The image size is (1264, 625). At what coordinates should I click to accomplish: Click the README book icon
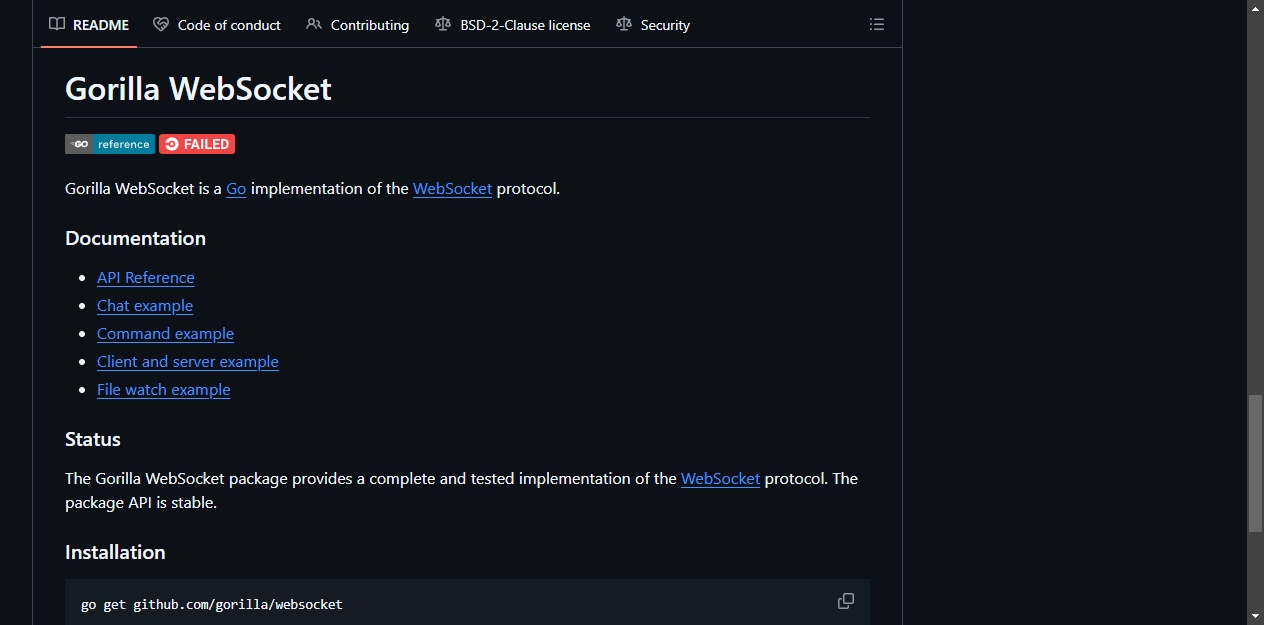(x=57, y=25)
